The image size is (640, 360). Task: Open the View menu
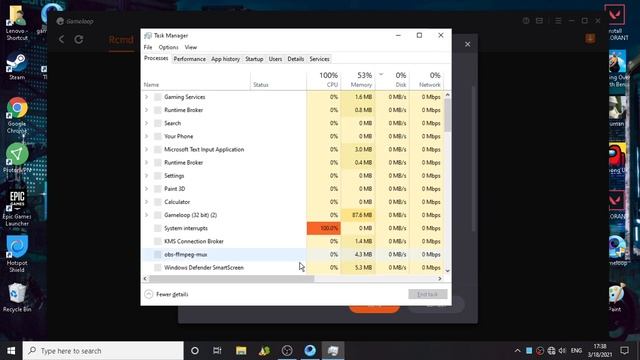[191, 47]
